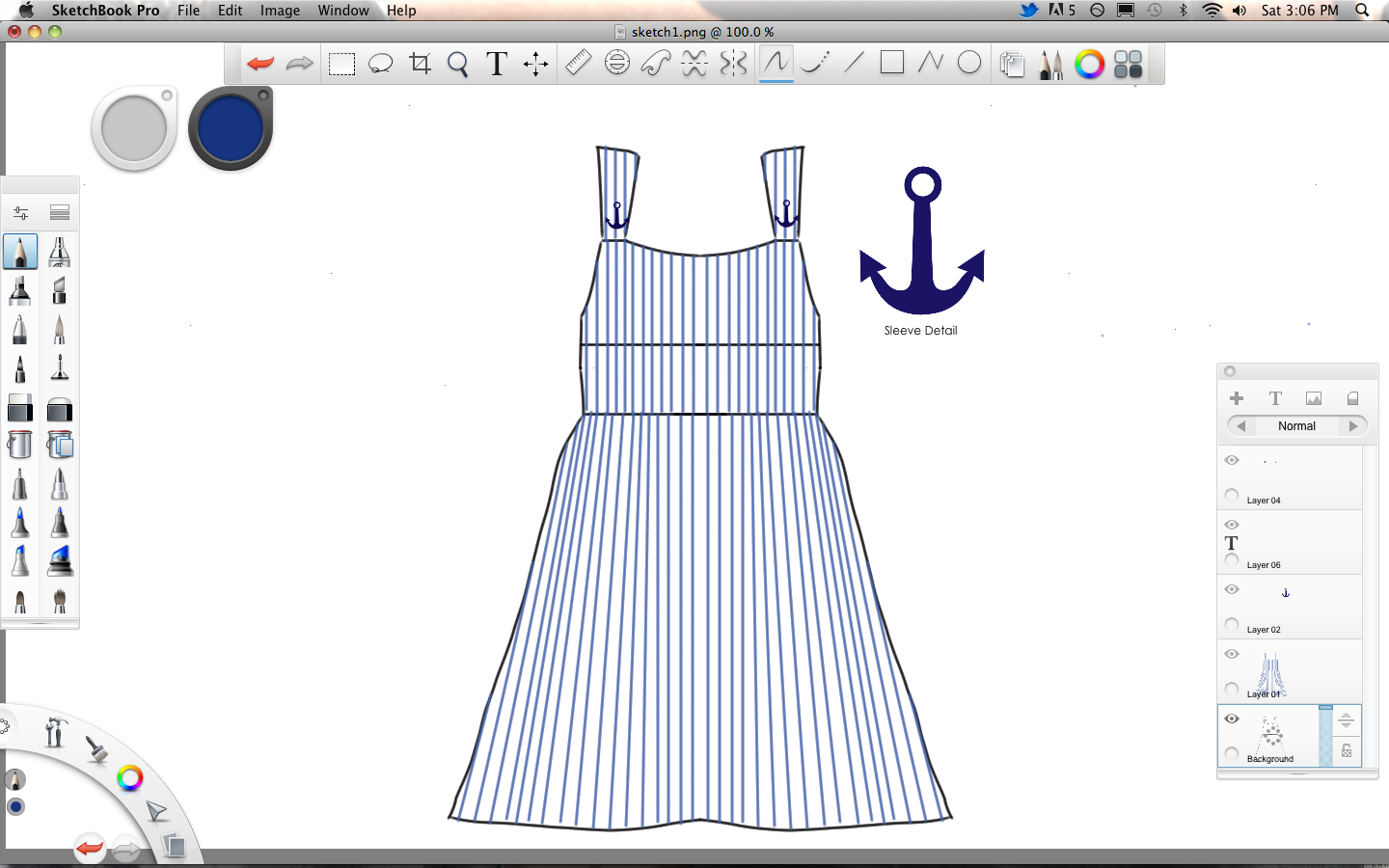This screenshot has width=1389, height=868.
Task: Select the Layer 02 anchor thumbnail
Action: [x=1285, y=593]
